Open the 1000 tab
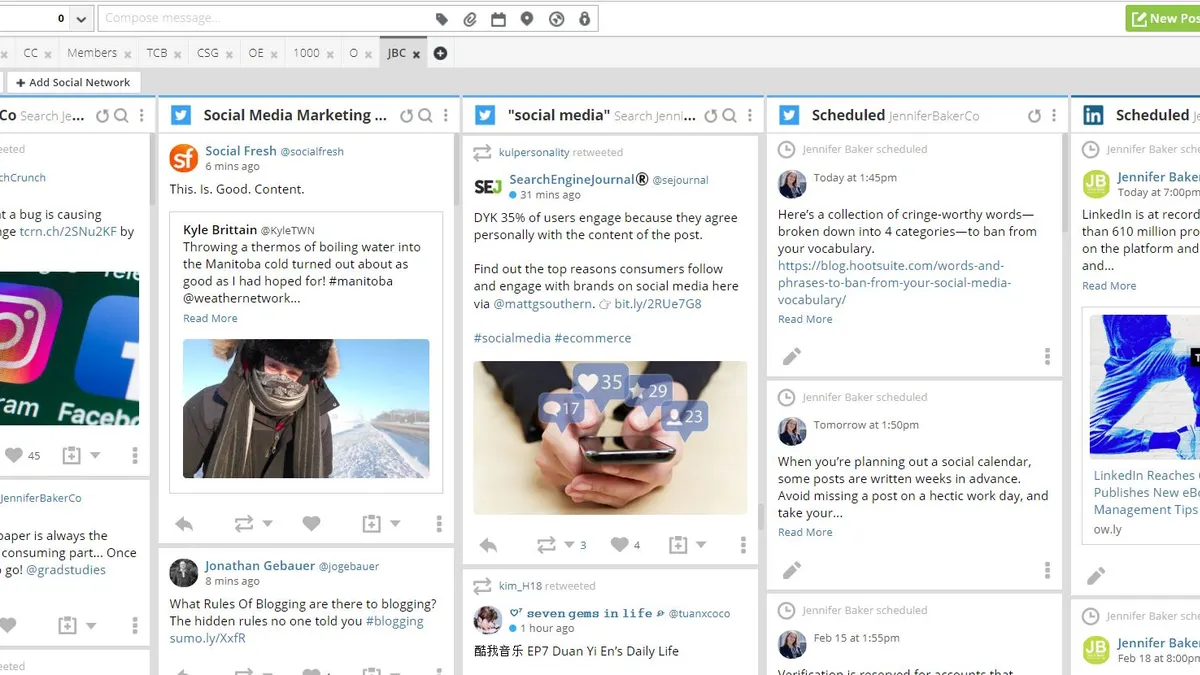Screen dimensions: 1200x675 307,53
